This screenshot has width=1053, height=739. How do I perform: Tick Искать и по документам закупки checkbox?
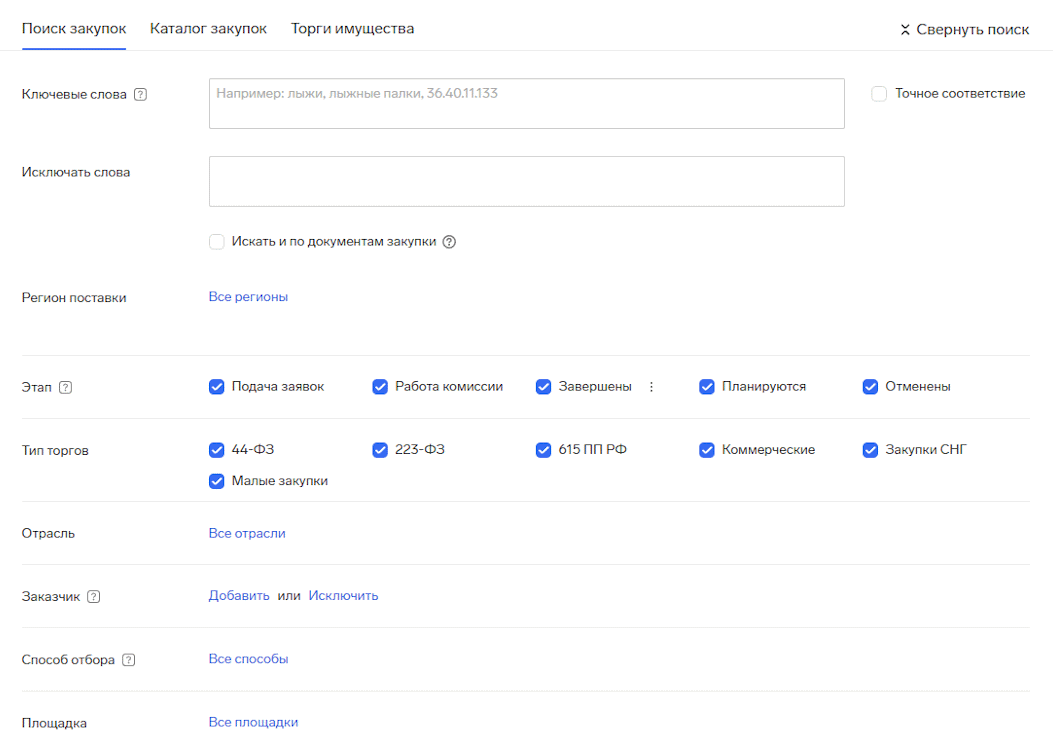pyautogui.click(x=216, y=242)
